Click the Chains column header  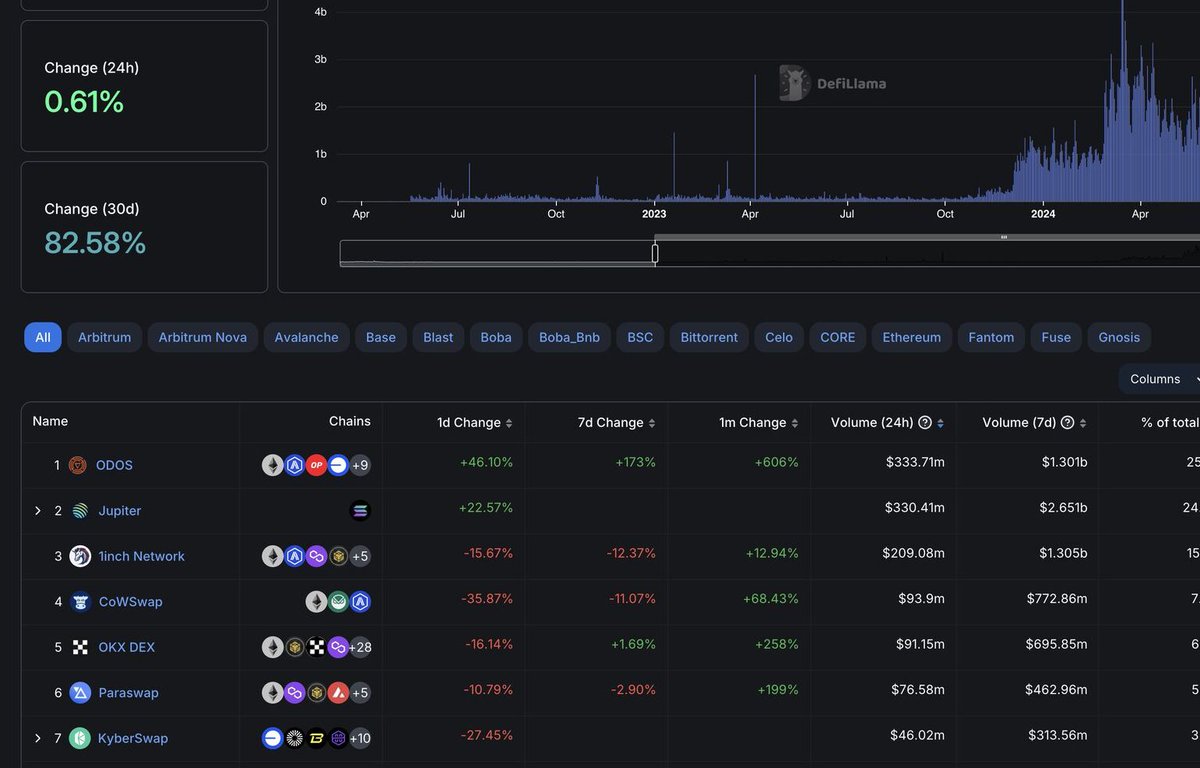(350, 421)
